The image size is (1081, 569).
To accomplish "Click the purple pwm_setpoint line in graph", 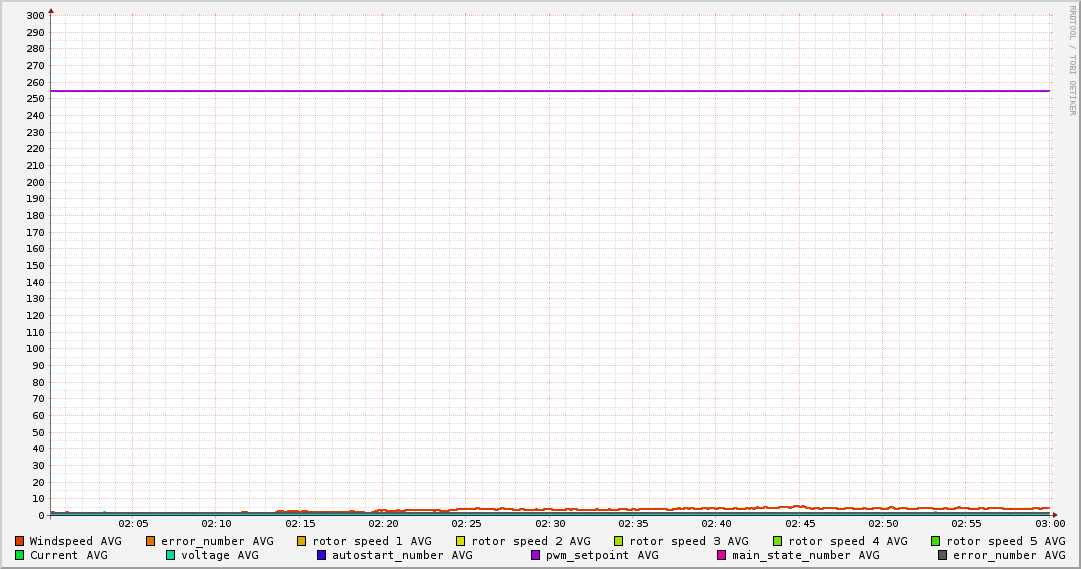I will coord(550,91).
